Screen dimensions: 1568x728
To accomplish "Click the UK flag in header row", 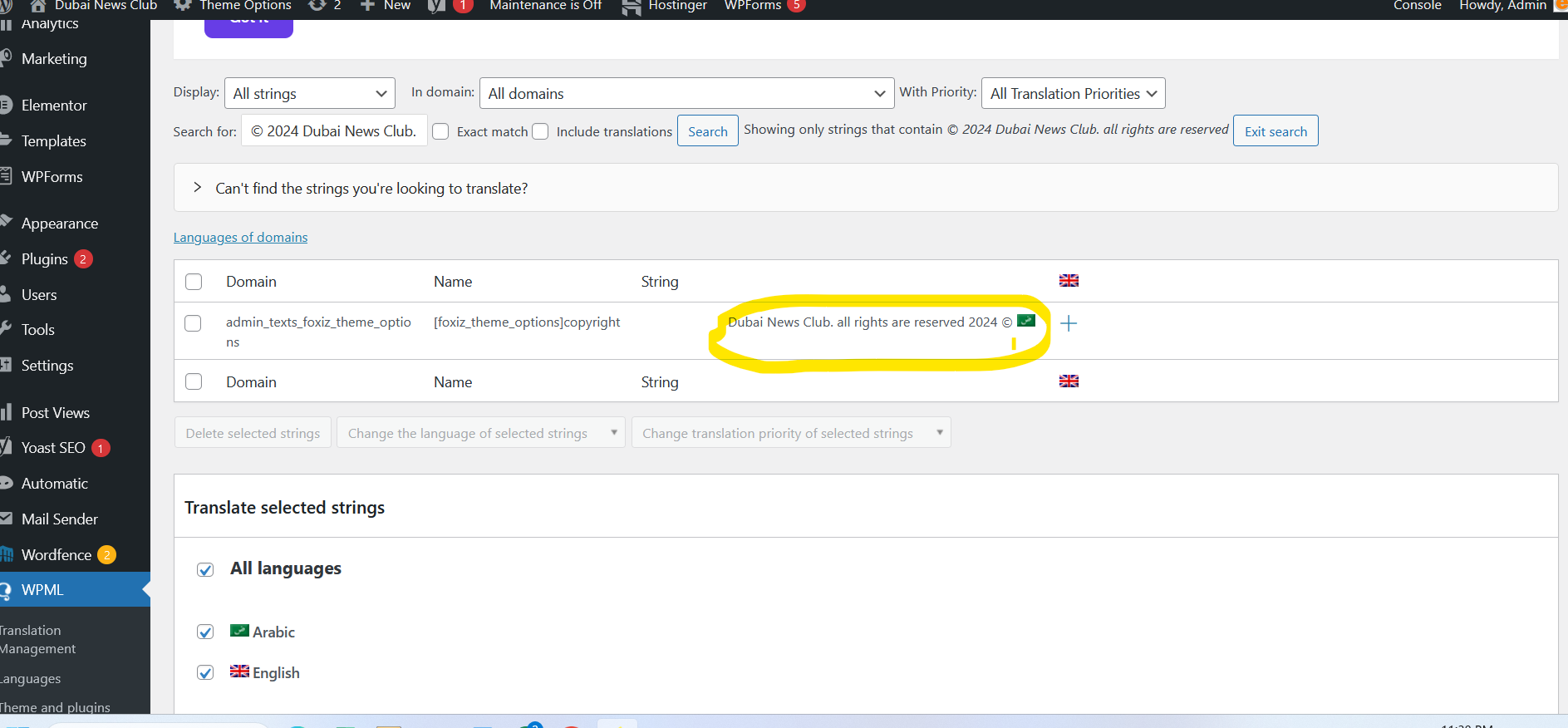I will pos(1069,281).
